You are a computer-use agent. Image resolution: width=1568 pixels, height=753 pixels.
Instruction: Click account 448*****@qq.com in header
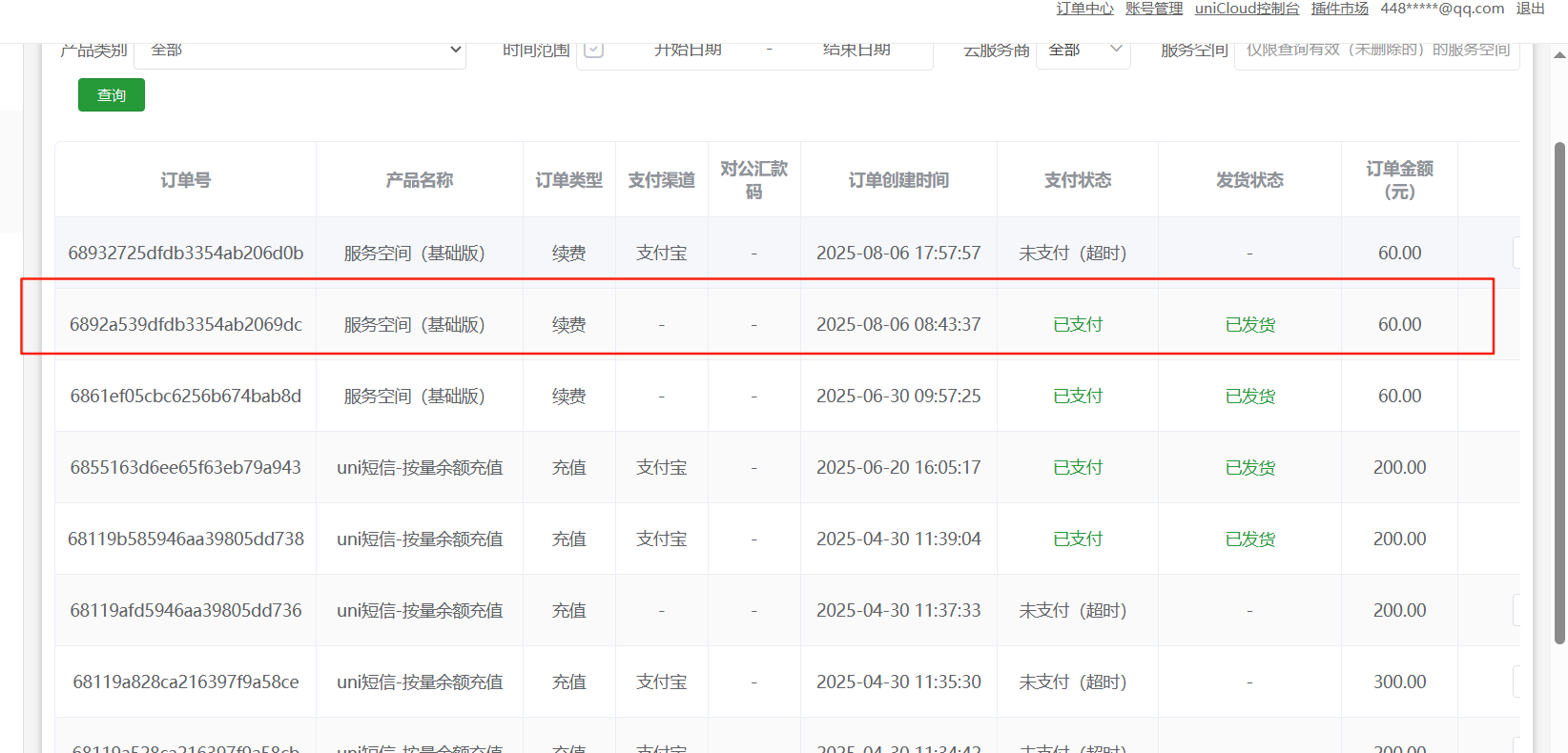point(1442,9)
